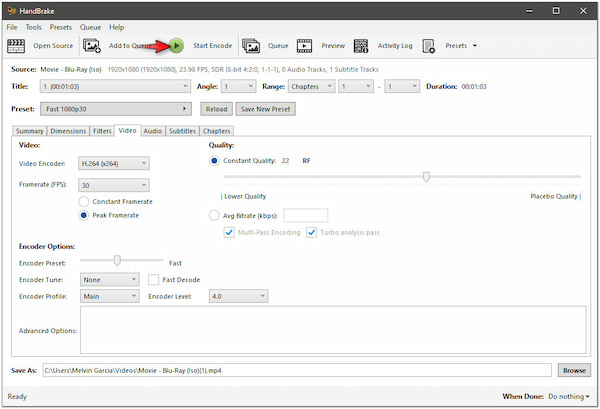Open the Queue window icon
600x409 pixels.
251,45
